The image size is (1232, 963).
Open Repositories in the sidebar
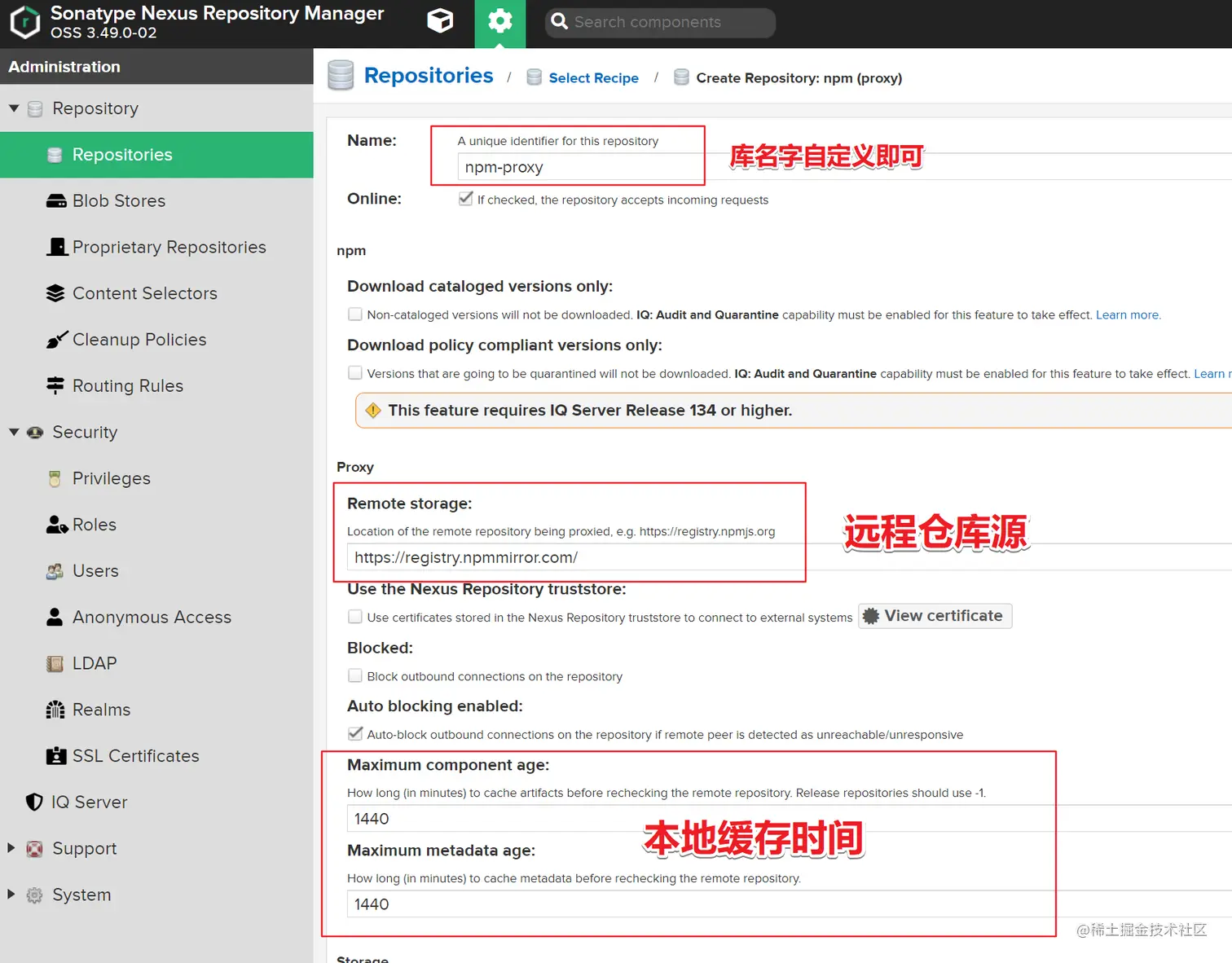pyautogui.click(x=156, y=155)
